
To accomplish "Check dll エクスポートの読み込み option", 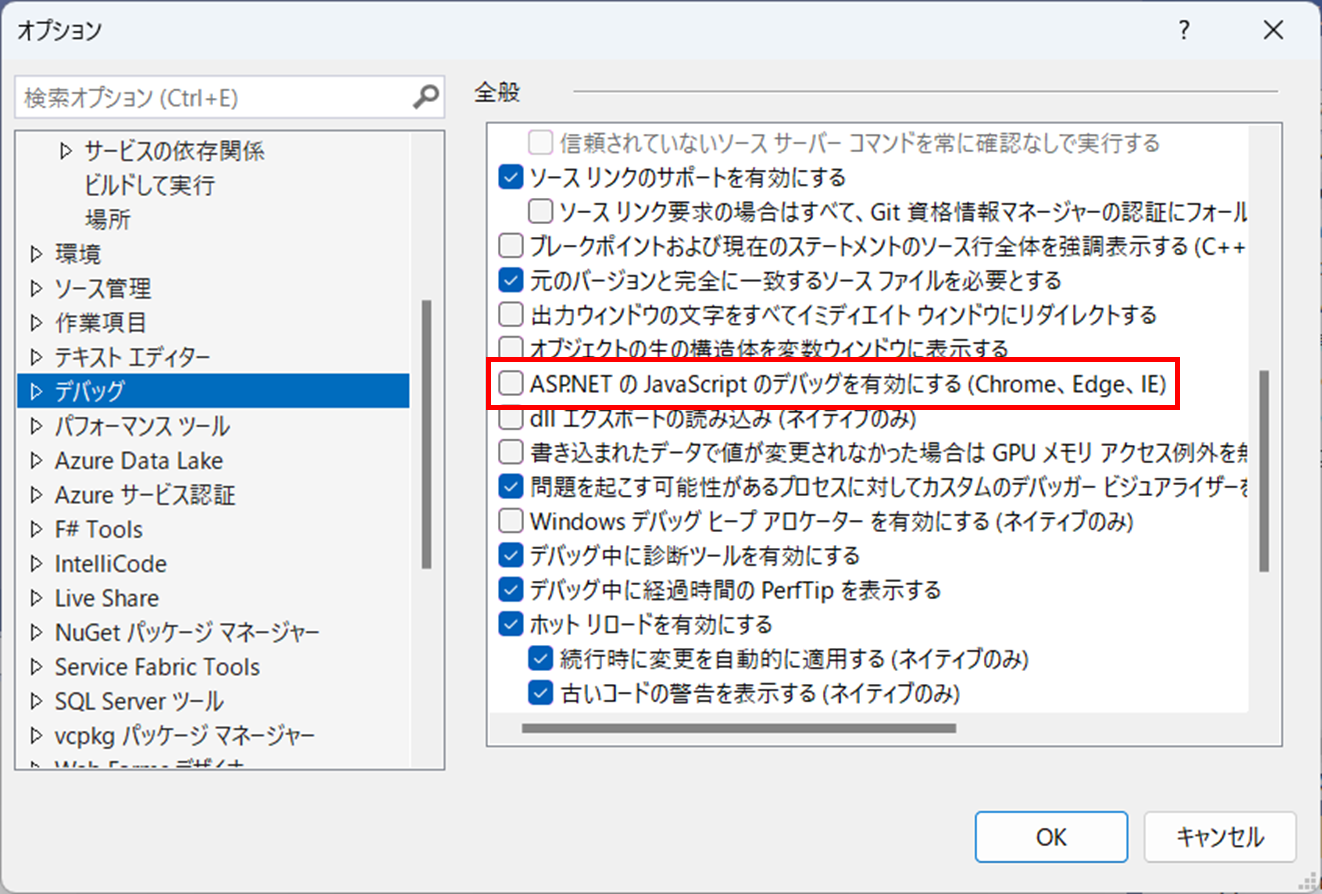I will click(511, 418).
